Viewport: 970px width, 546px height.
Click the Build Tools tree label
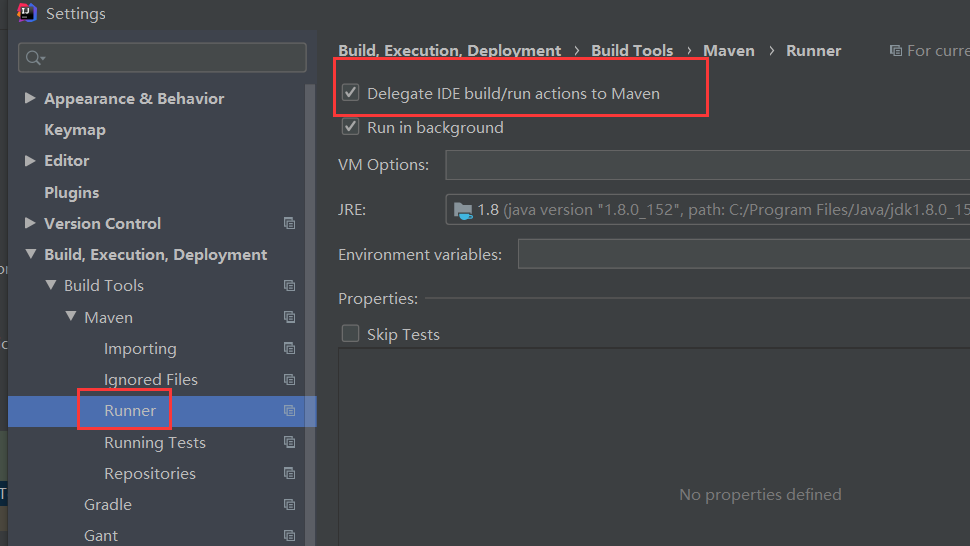coord(104,286)
